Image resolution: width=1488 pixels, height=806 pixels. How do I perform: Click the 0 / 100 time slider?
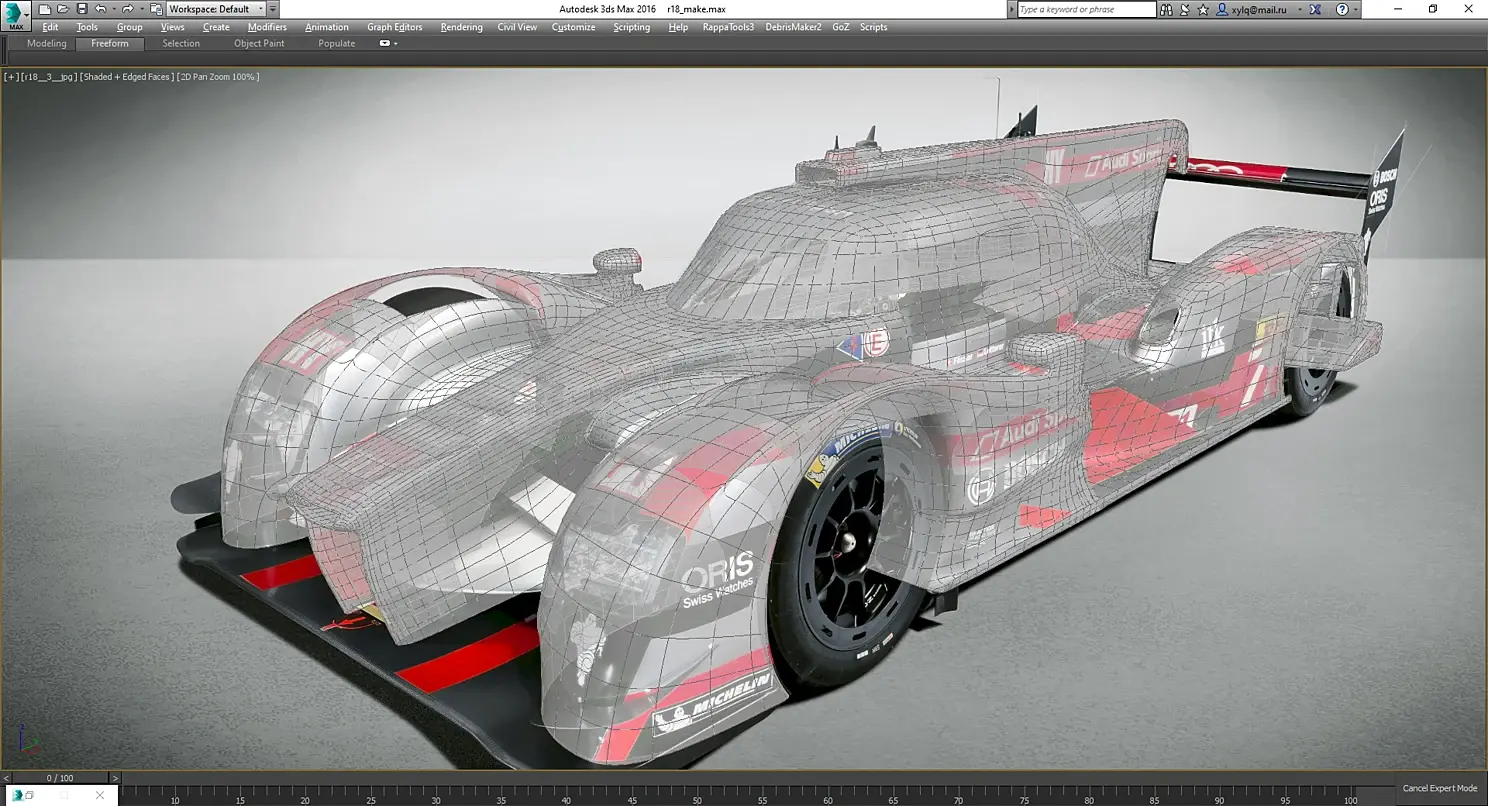[x=60, y=778]
